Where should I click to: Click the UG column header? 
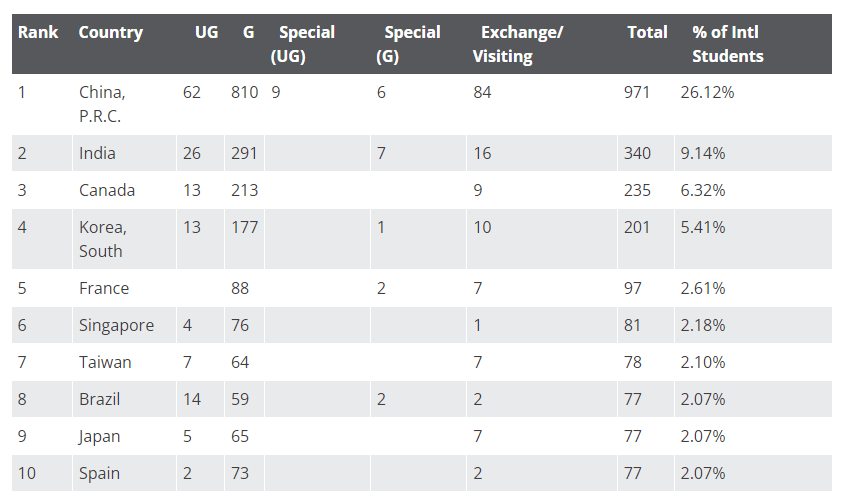pos(206,32)
